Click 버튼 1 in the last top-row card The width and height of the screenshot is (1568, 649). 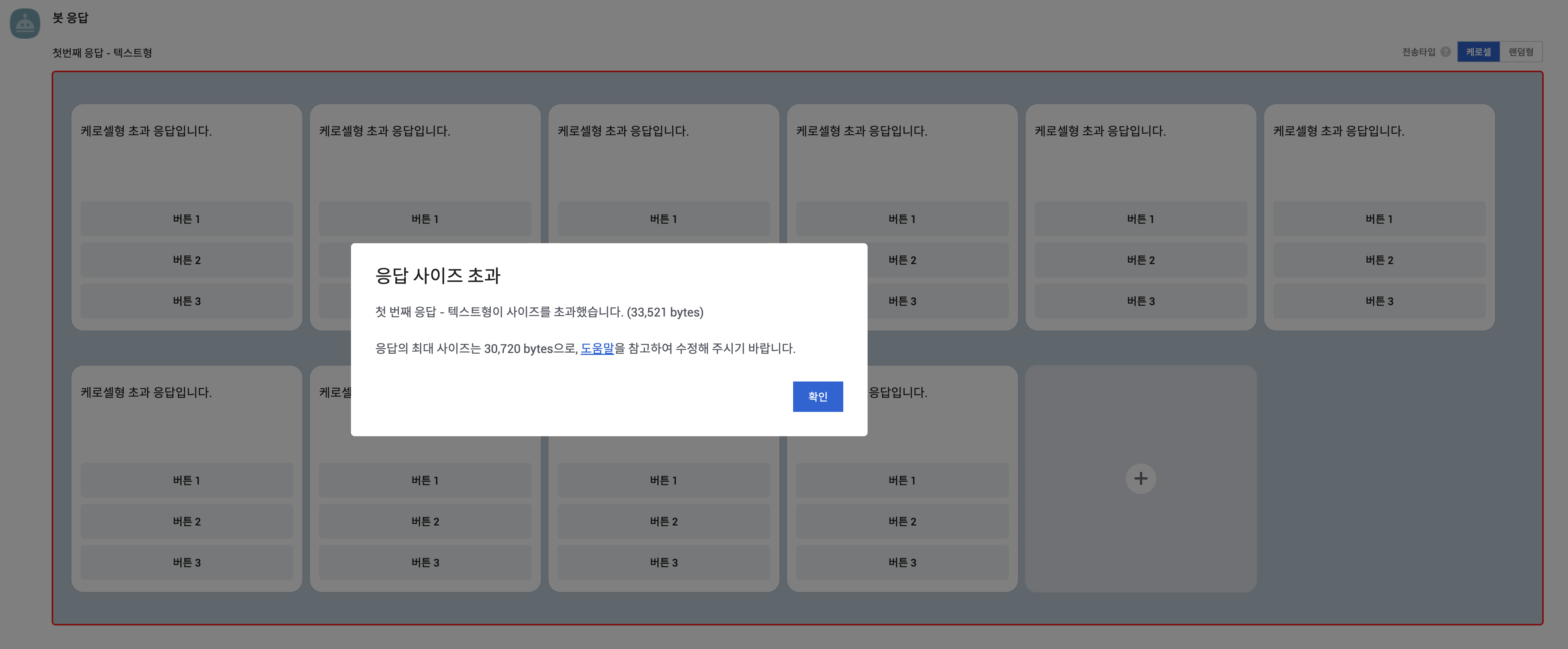point(1379,218)
